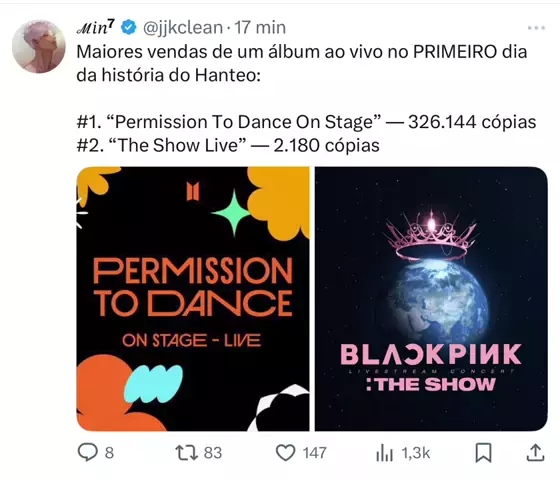Viewport: 560px width, 480px height.
Task: Click the @jjkclean username handle
Action: coord(183,28)
